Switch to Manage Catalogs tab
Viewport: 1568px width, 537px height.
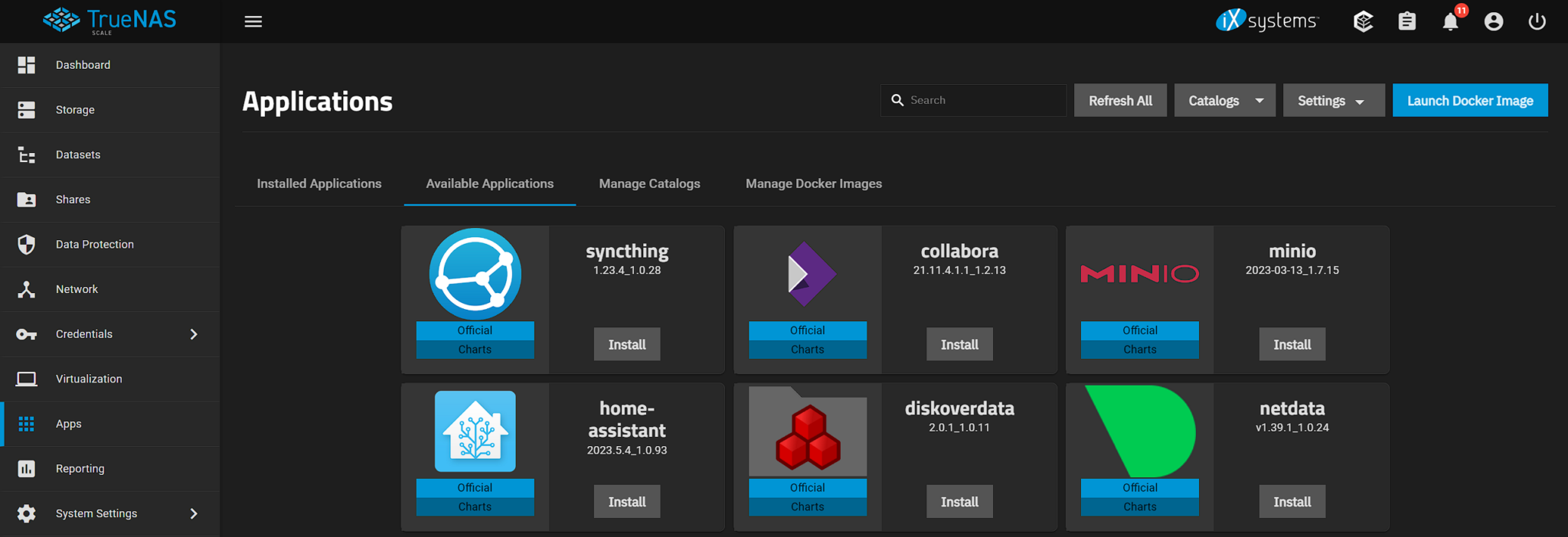(649, 184)
